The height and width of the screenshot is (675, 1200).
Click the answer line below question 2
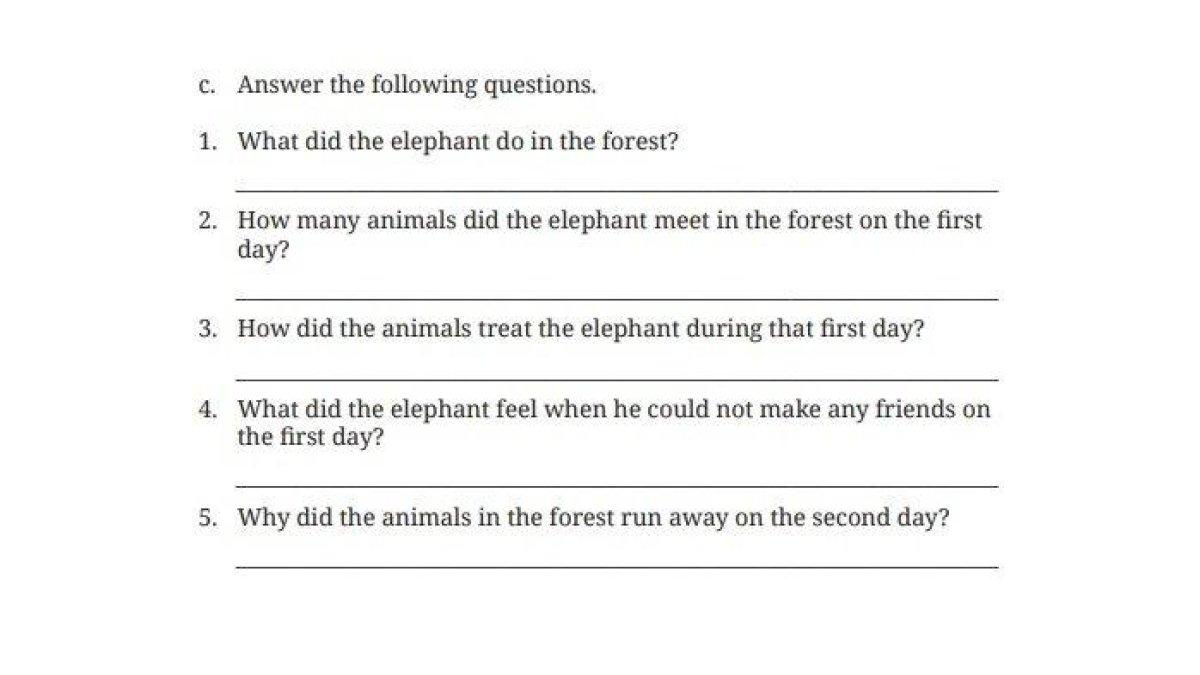(x=616, y=298)
